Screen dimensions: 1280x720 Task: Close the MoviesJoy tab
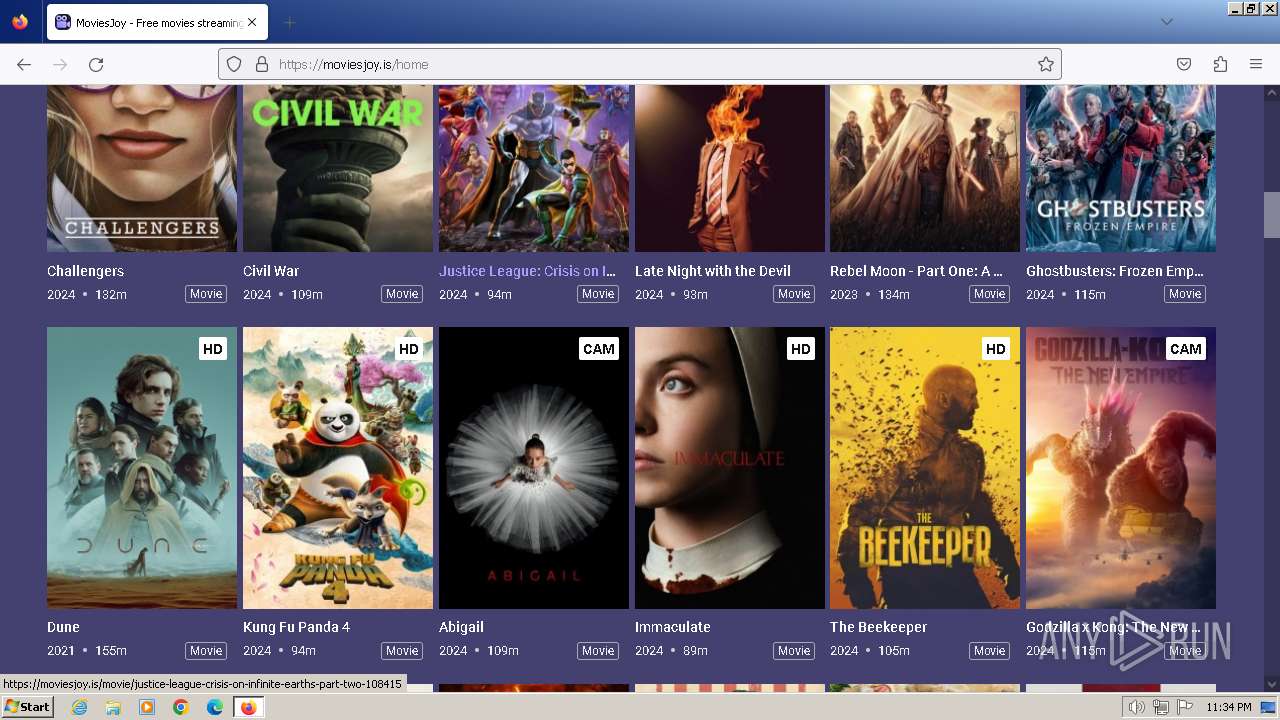pos(251,22)
